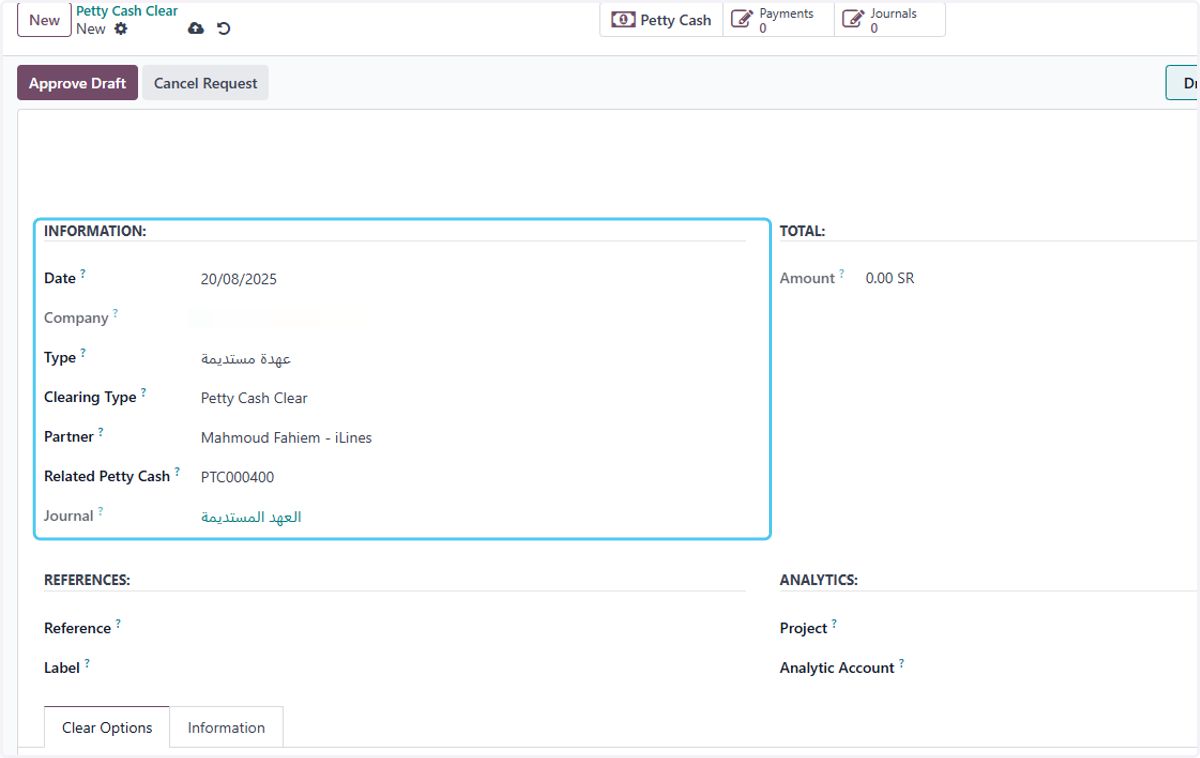This screenshot has height=758, width=1200.
Task: Click the help question mark beside Amount
Action: (842, 273)
